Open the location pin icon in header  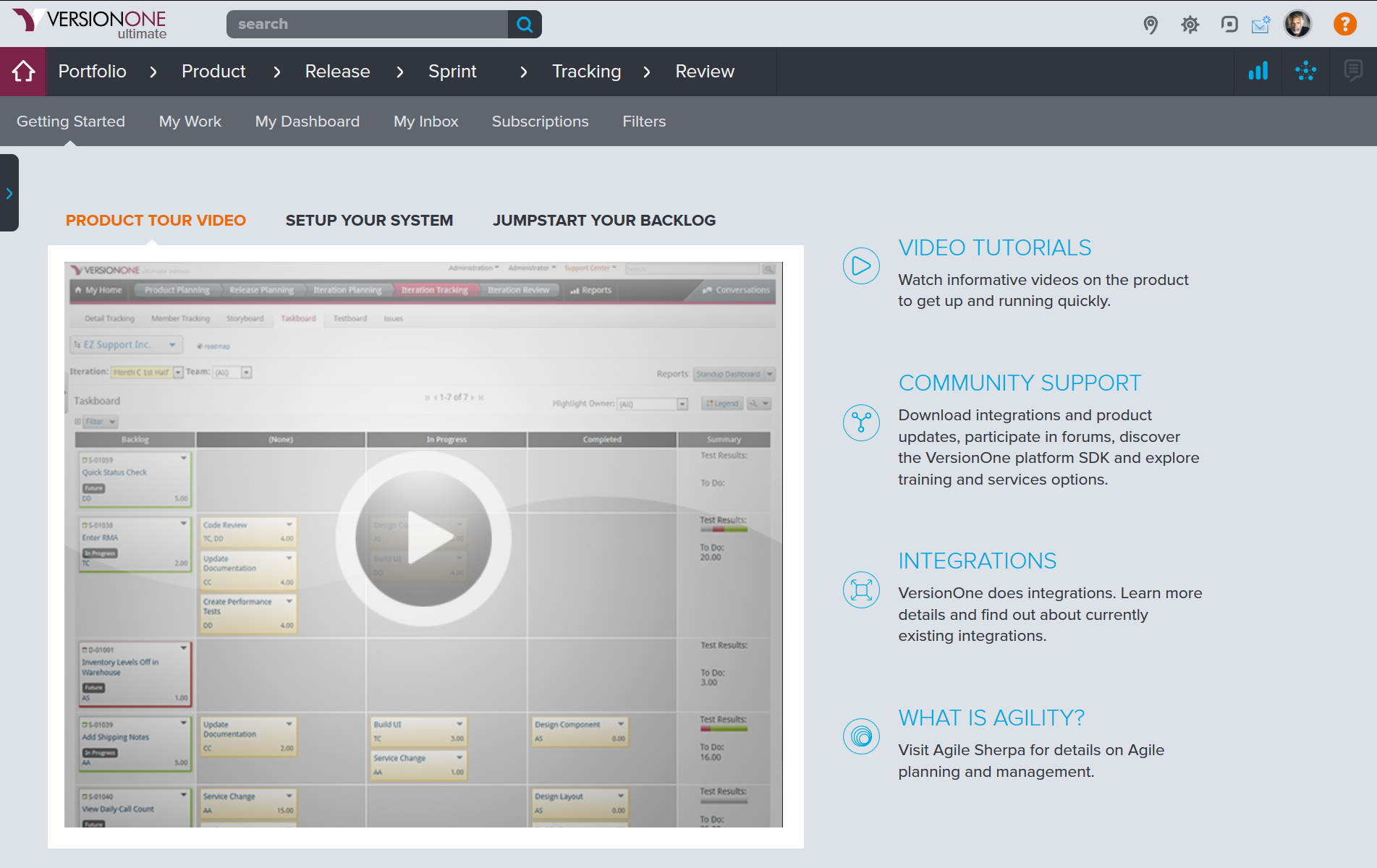(x=1151, y=25)
